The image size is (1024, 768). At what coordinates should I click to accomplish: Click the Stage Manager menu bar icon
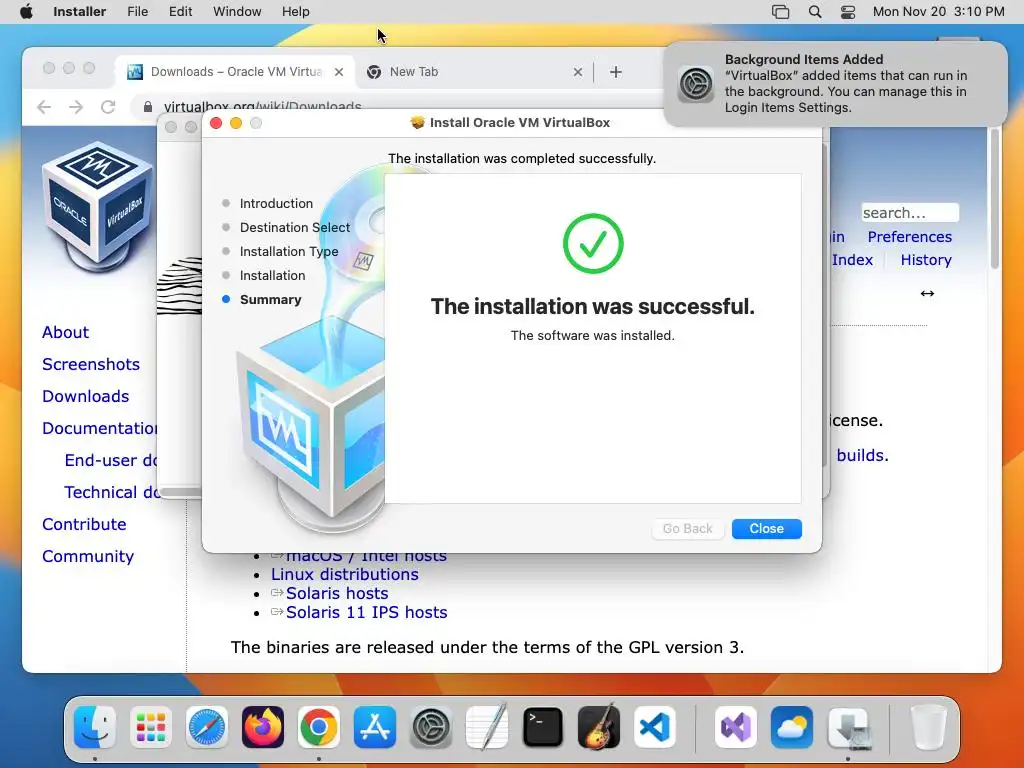(x=780, y=12)
